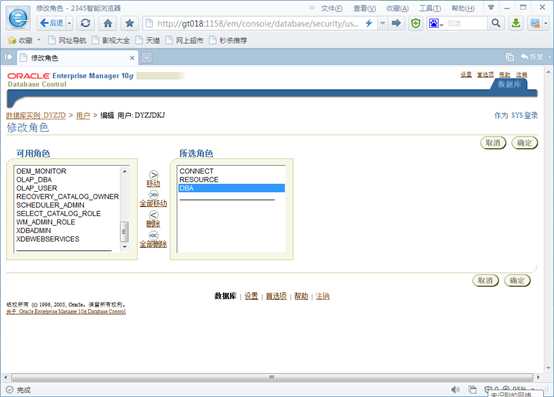This screenshot has height=397, width=554.
Task: Select SCHEDULER_ADMIN in the available roles list
Action: click(51, 205)
